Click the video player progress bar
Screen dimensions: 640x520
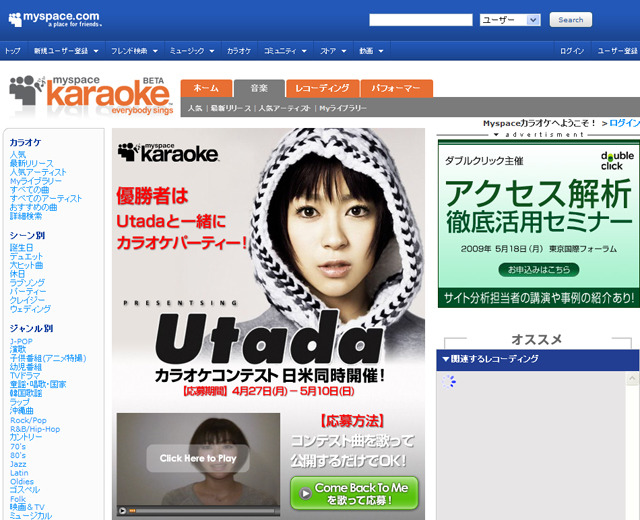click(x=202, y=511)
